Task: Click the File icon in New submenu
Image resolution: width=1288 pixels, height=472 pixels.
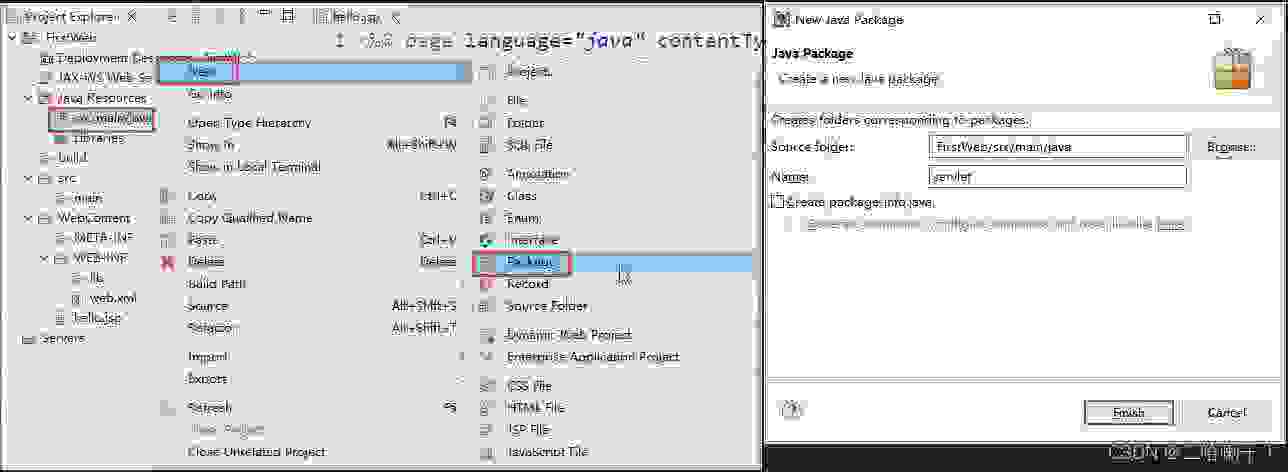Action: point(486,101)
